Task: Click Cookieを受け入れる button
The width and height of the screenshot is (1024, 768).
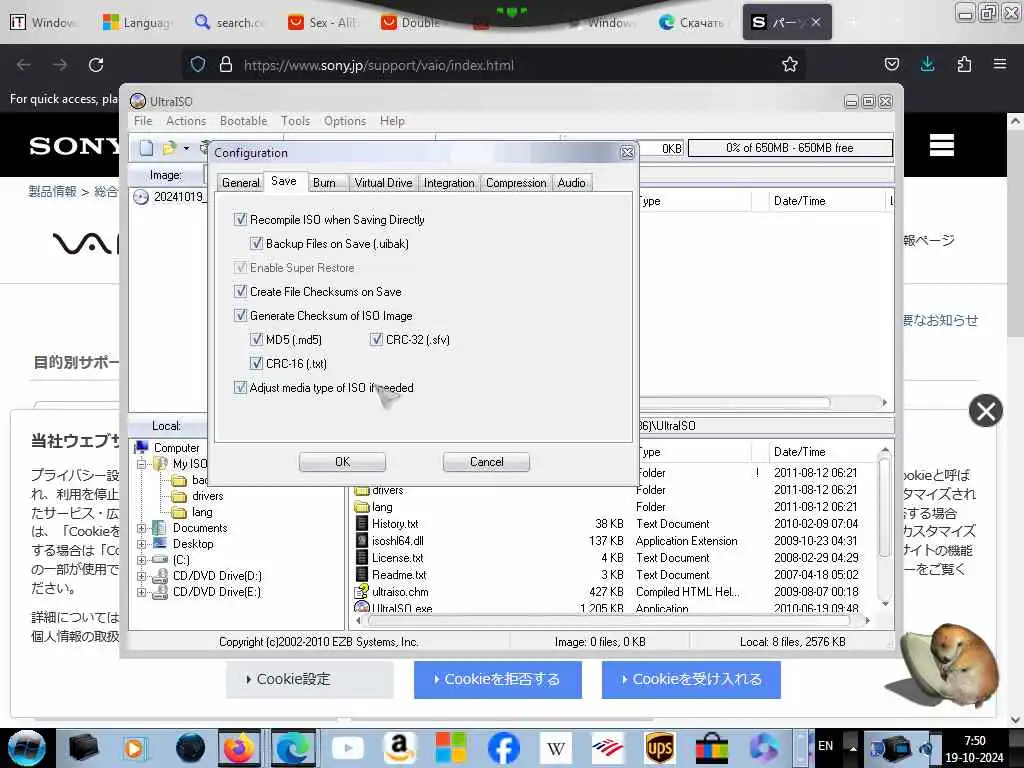Action: click(x=691, y=679)
